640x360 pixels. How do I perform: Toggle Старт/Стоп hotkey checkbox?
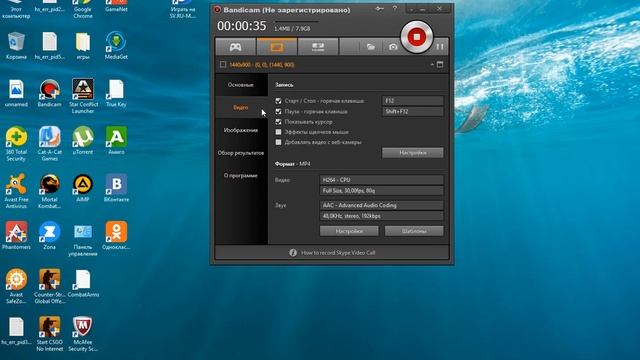click(278, 101)
